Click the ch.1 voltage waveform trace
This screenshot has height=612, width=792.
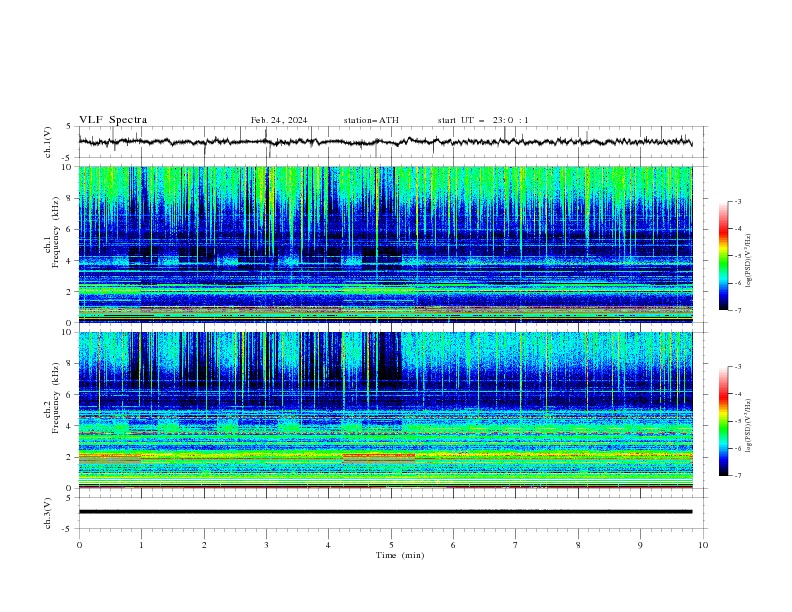pos(385,142)
